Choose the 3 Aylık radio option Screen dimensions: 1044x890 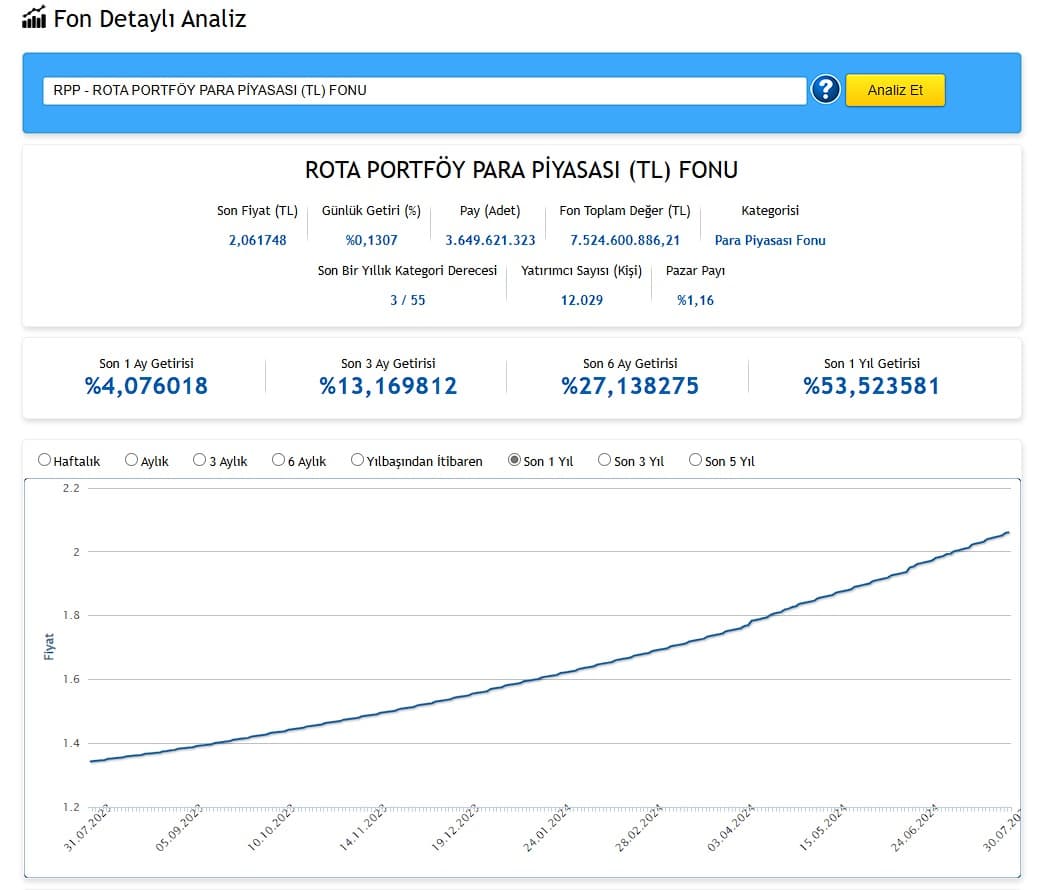pos(199,460)
